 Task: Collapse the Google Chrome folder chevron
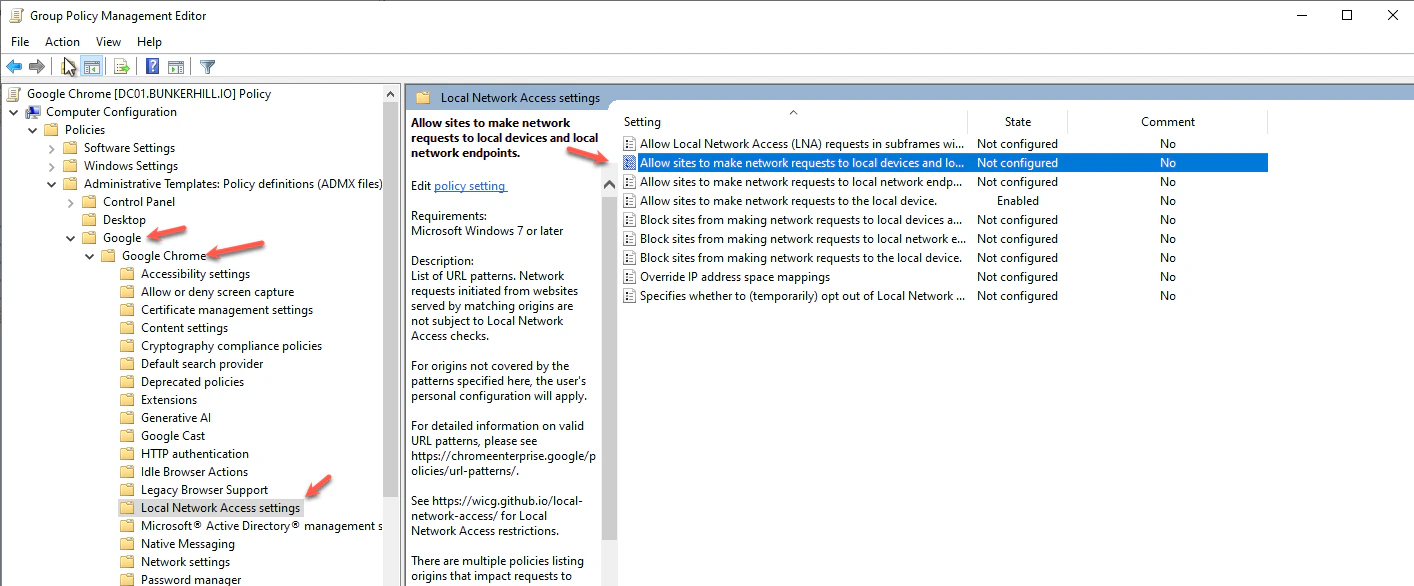tap(90, 256)
